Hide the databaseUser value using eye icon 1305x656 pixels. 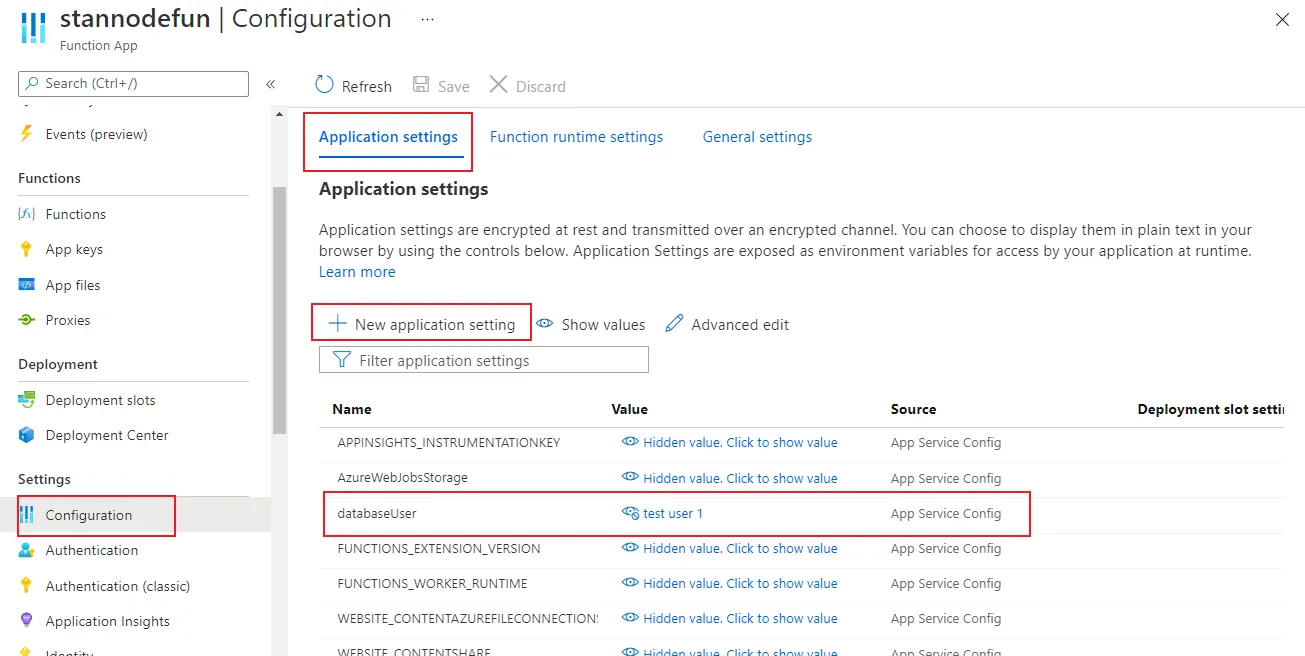coord(630,513)
